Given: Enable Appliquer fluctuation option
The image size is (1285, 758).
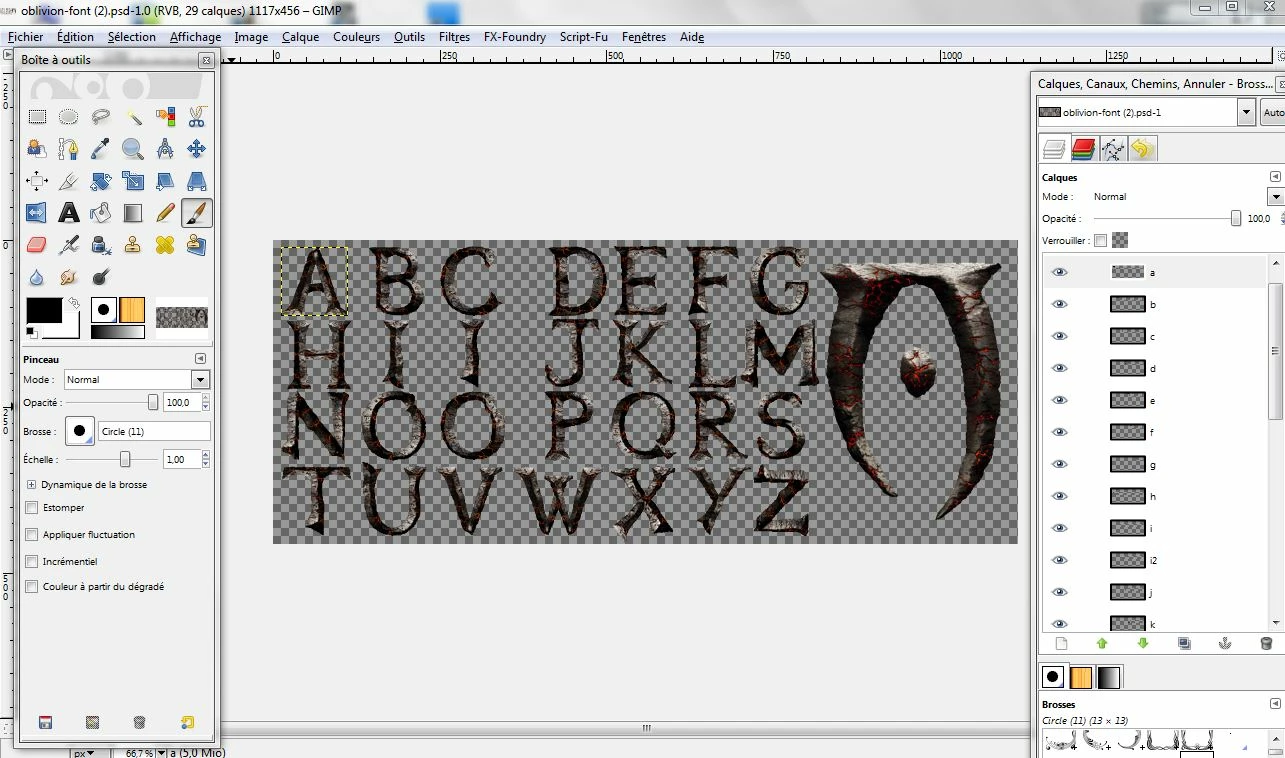Looking at the screenshot, I should [32, 535].
